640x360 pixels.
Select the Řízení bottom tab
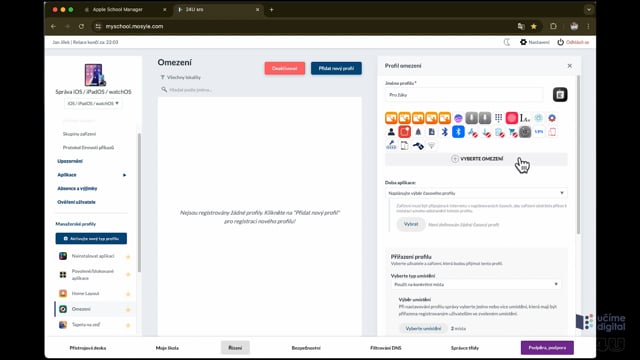click(x=235, y=348)
